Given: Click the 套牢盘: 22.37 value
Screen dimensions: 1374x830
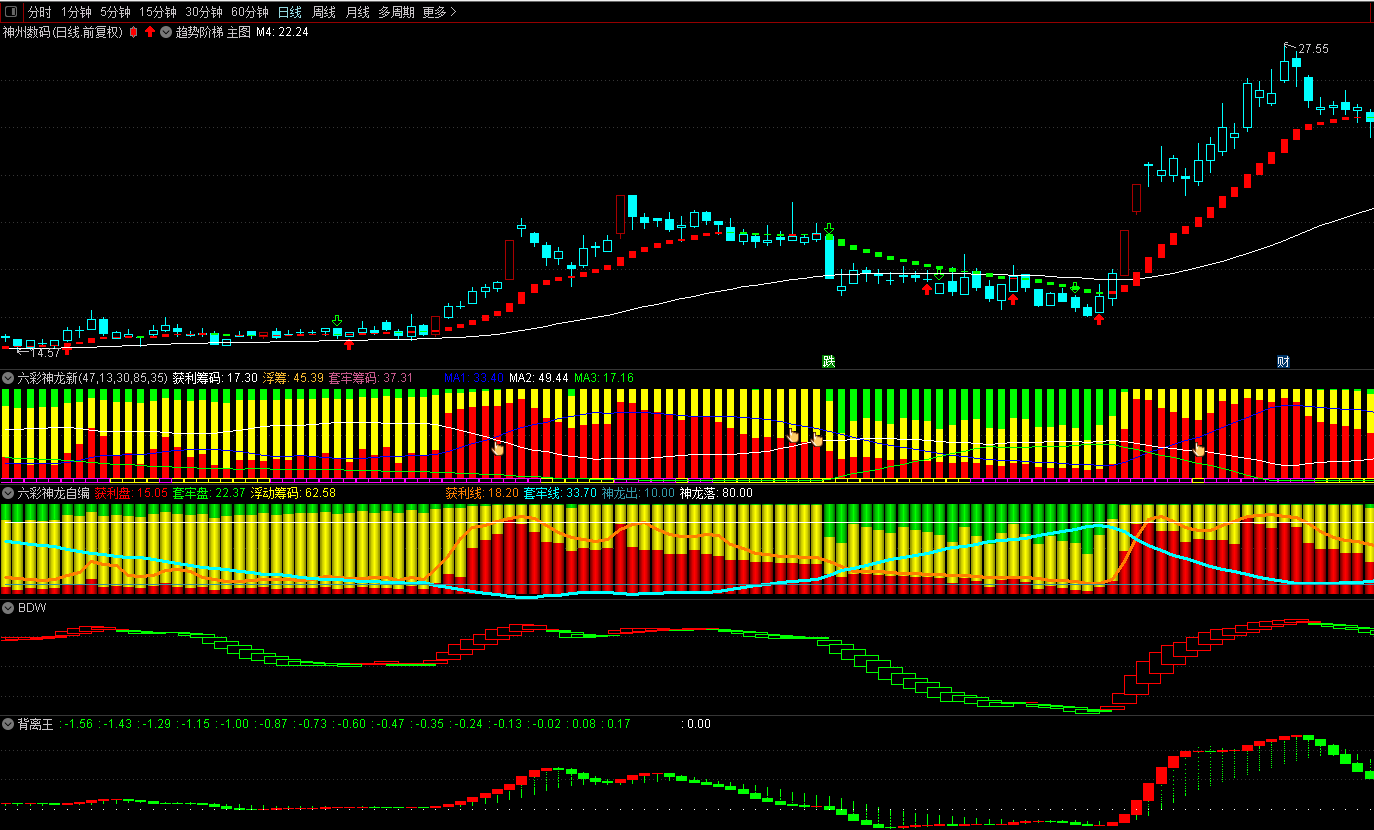Looking at the screenshot, I should 209,493.
